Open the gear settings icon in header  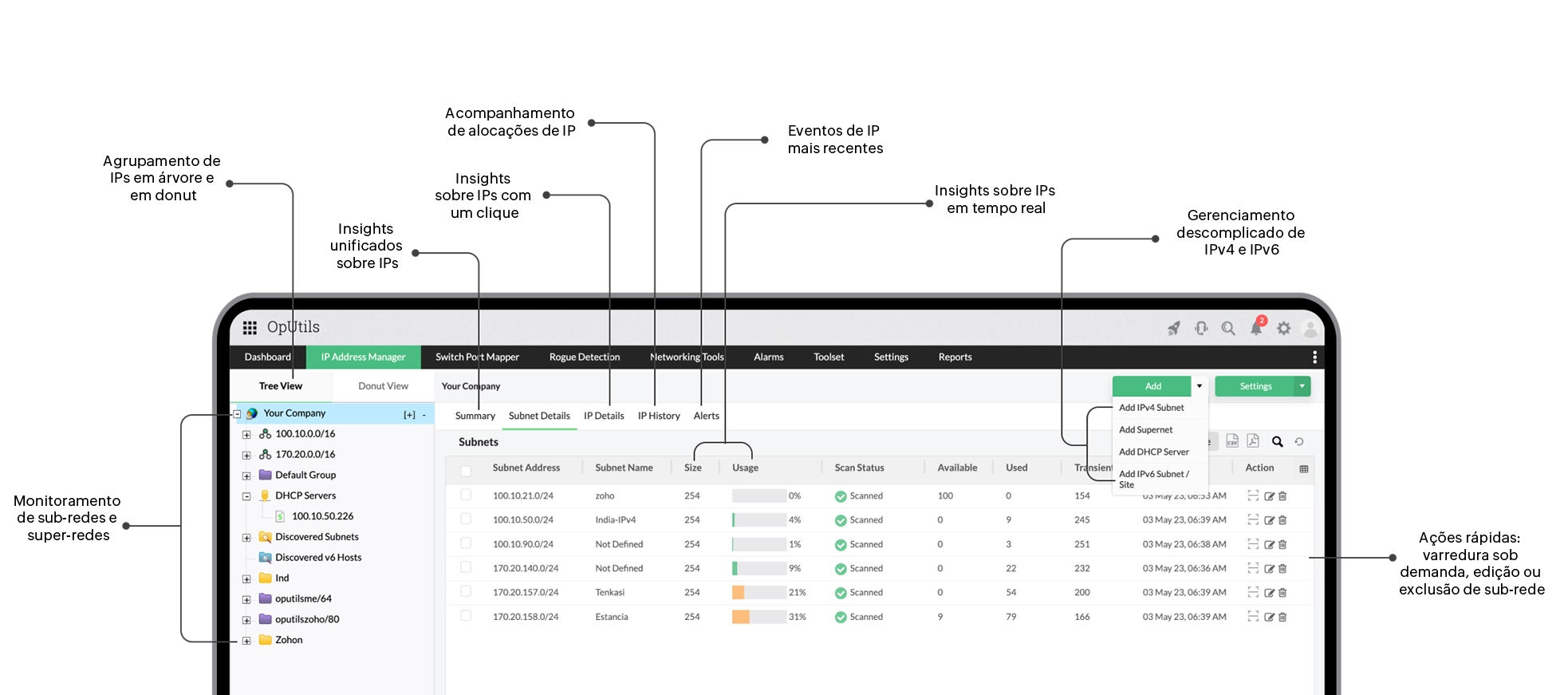coord(1283,328)
